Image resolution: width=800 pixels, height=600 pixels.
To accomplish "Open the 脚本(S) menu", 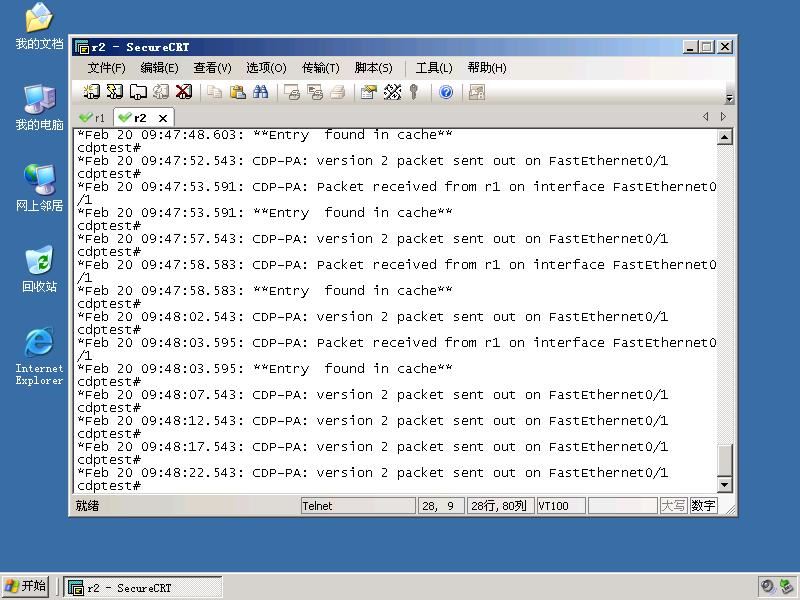I will [373, 68].
